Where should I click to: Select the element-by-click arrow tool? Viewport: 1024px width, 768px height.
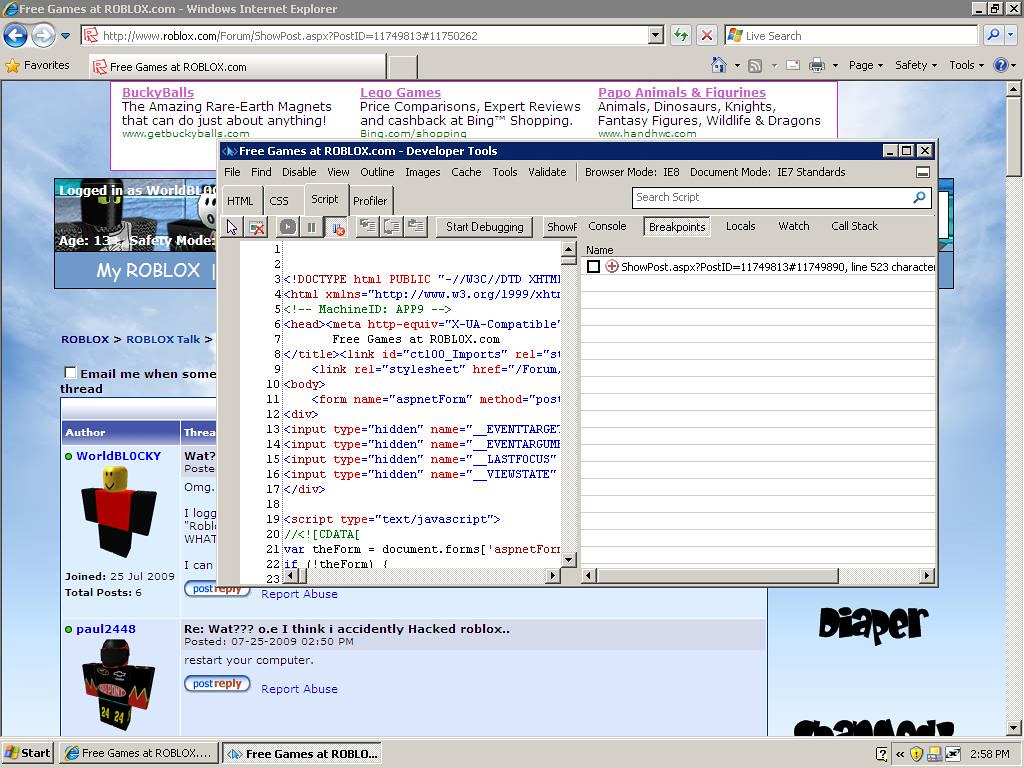click(x=232, y=227)
